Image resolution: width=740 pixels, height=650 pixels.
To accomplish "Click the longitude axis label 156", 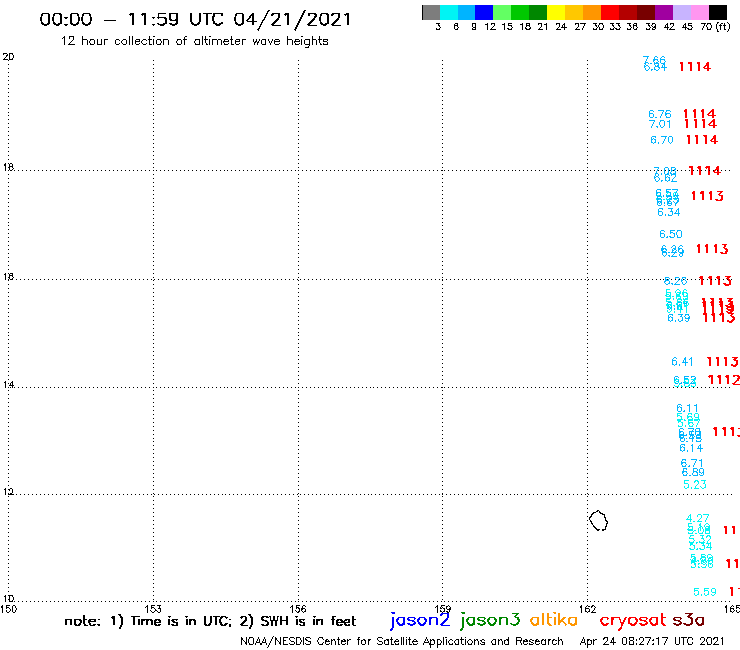I will 298,609.
